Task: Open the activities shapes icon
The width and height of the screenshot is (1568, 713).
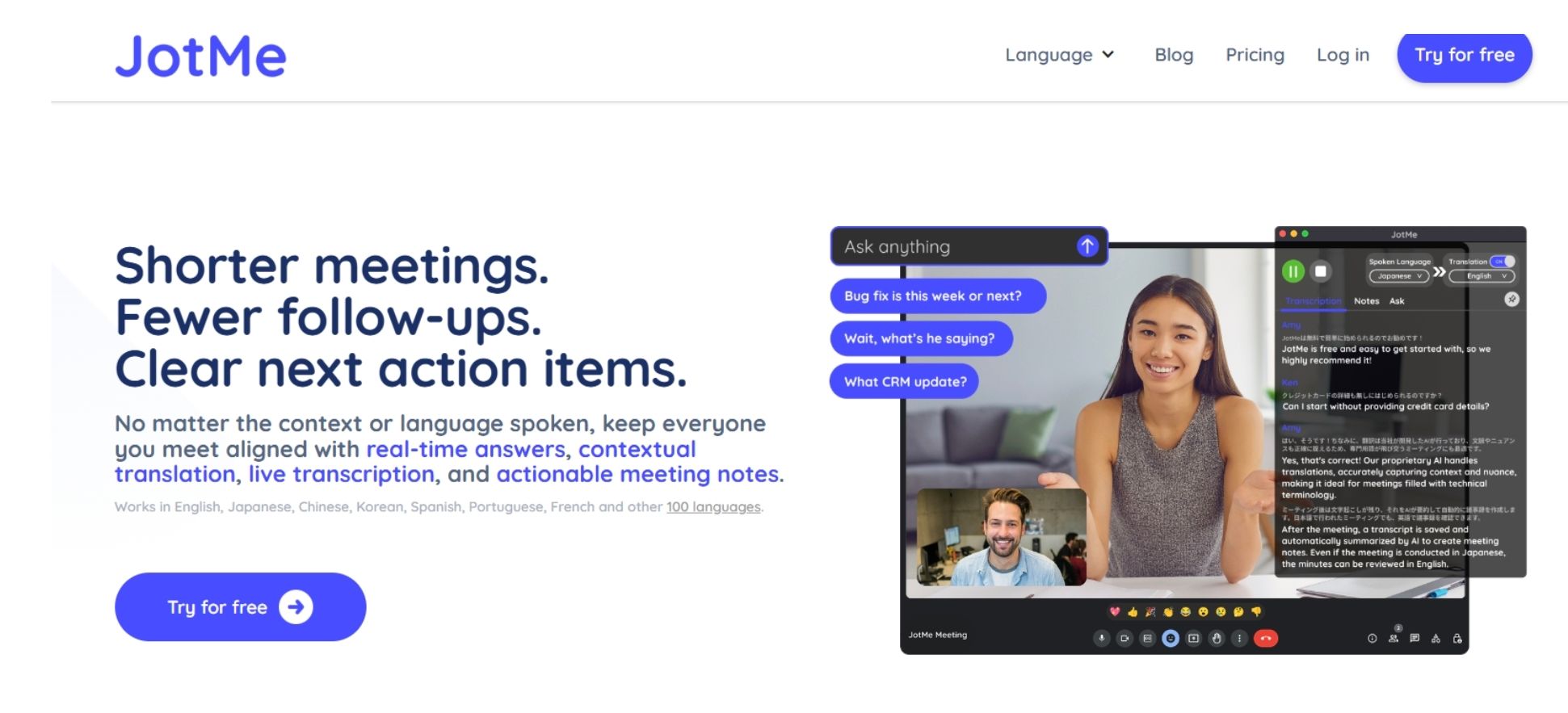Action: (1436, 638)
